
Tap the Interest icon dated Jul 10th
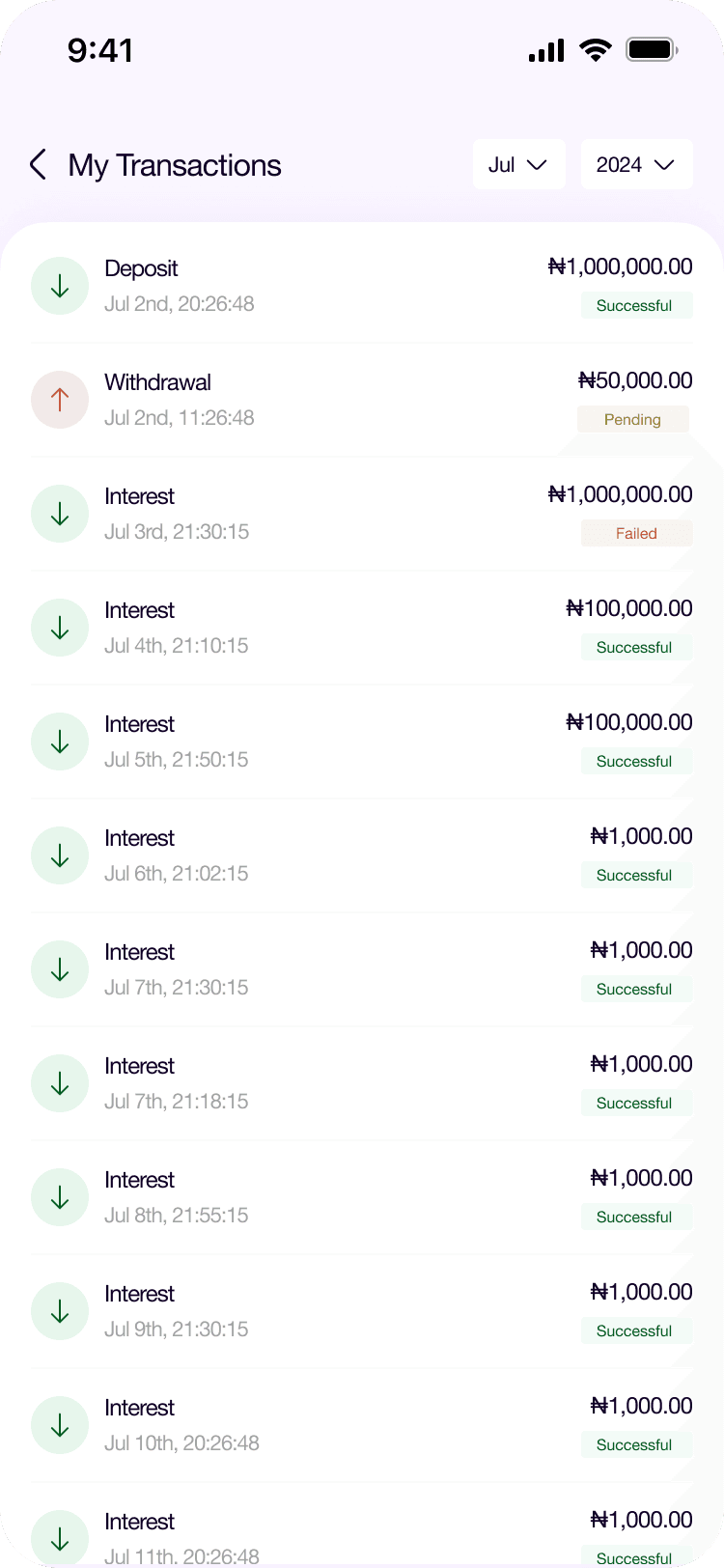tap(60, 1425)
